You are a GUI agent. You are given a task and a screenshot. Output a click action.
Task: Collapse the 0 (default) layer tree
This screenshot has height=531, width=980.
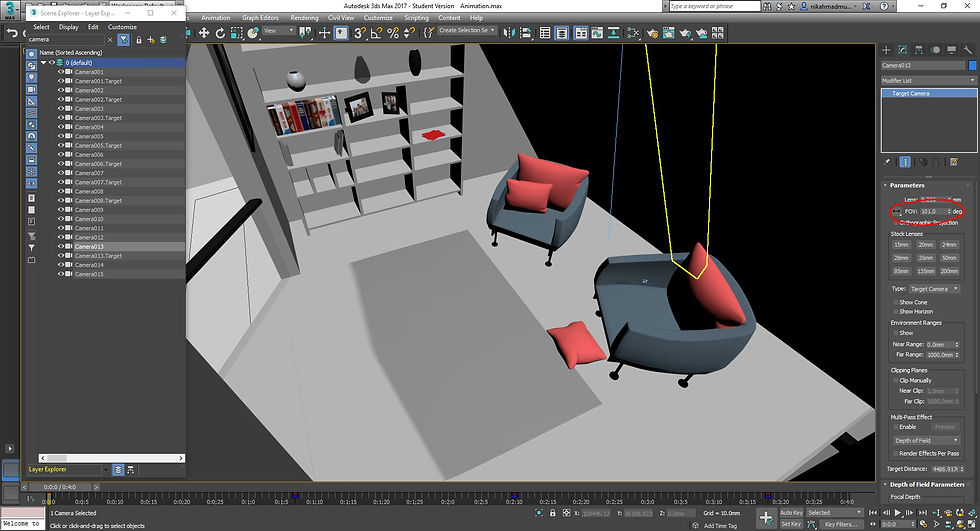[x=43, y=62]
